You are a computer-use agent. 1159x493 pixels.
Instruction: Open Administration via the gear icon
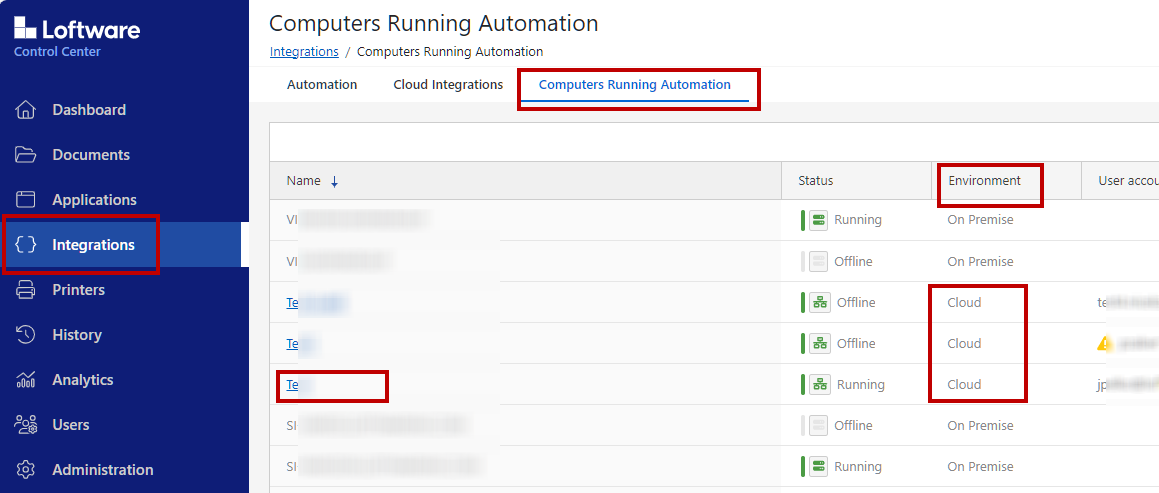pyautogui.click(x=26, y=470)
